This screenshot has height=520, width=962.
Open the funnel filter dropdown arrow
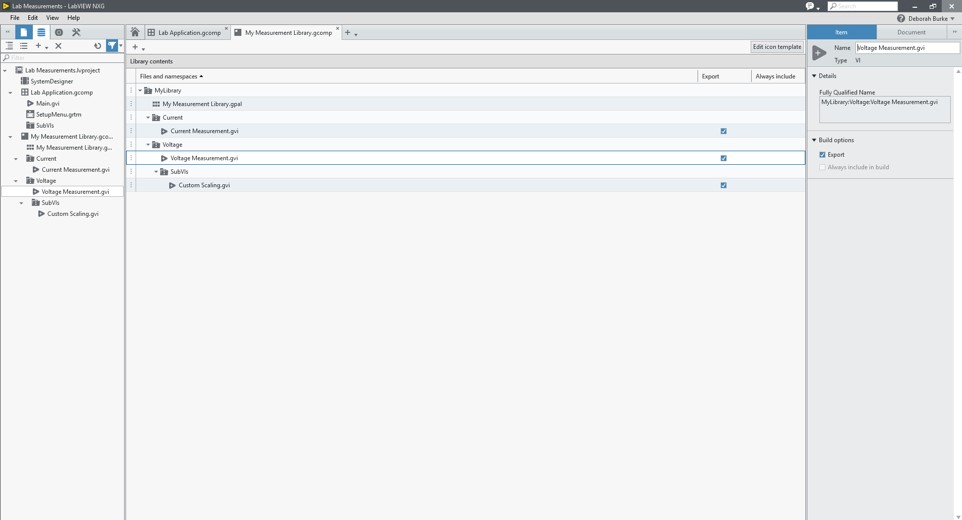click(x=120, y=46)
